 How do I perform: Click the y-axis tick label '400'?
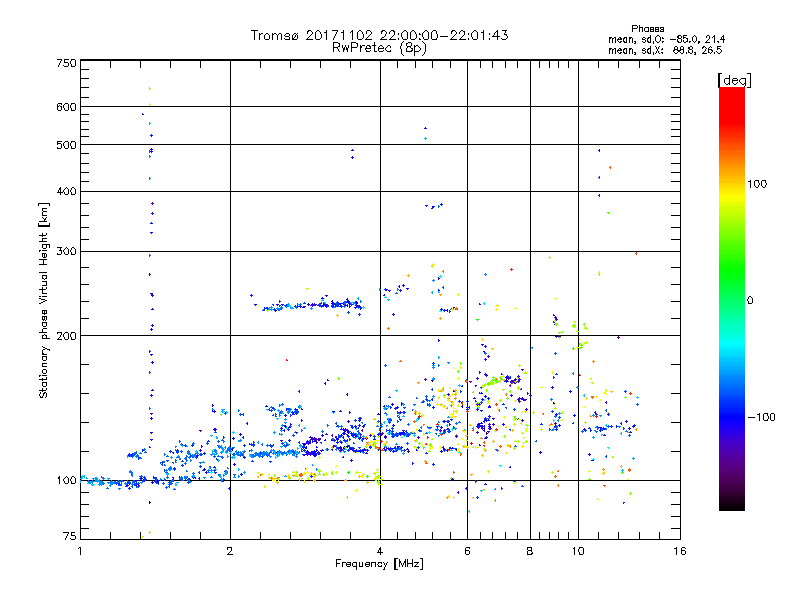(x=66, y=191)
